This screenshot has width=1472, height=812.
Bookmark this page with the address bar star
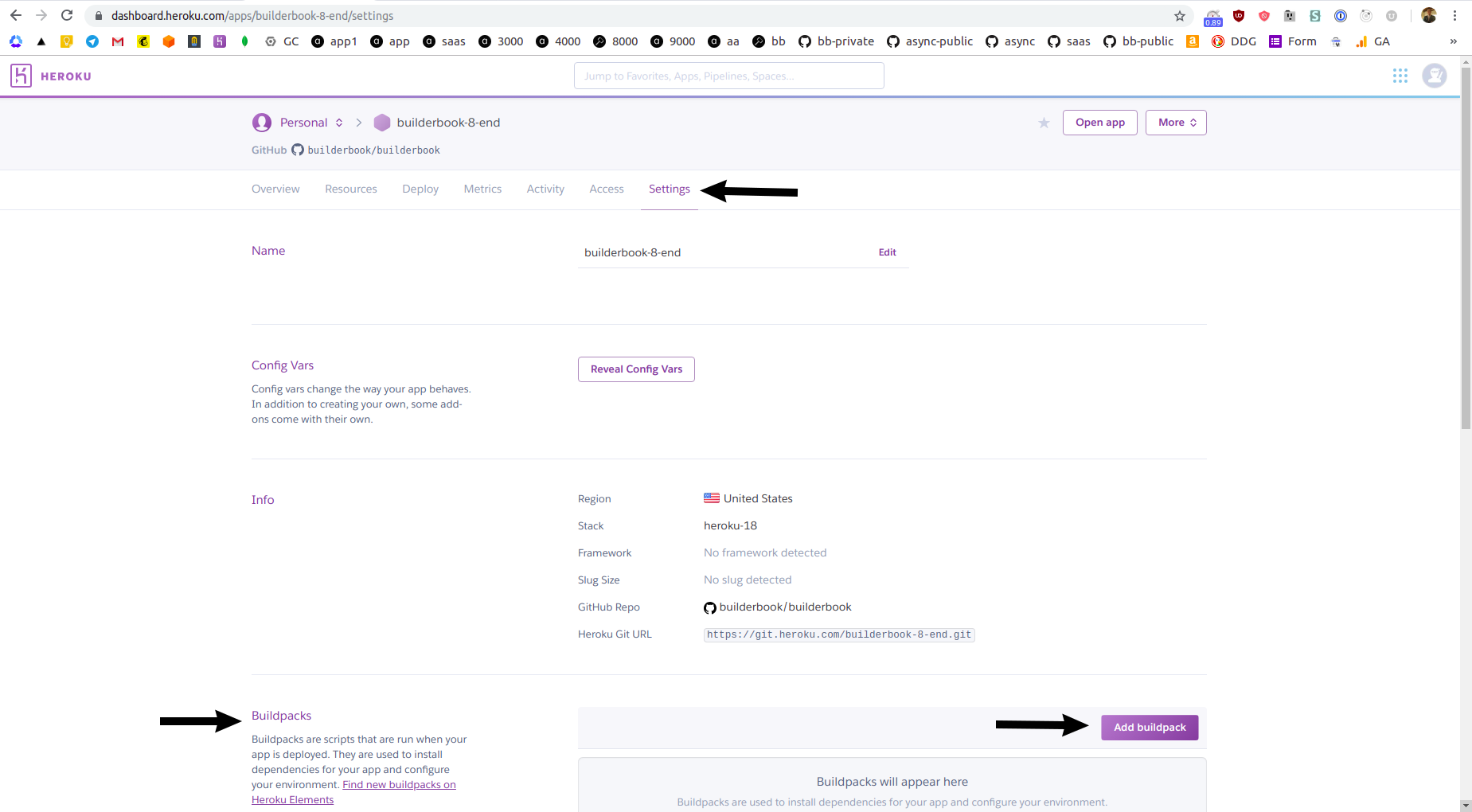pyautogui.click(x=1180, y=16)
